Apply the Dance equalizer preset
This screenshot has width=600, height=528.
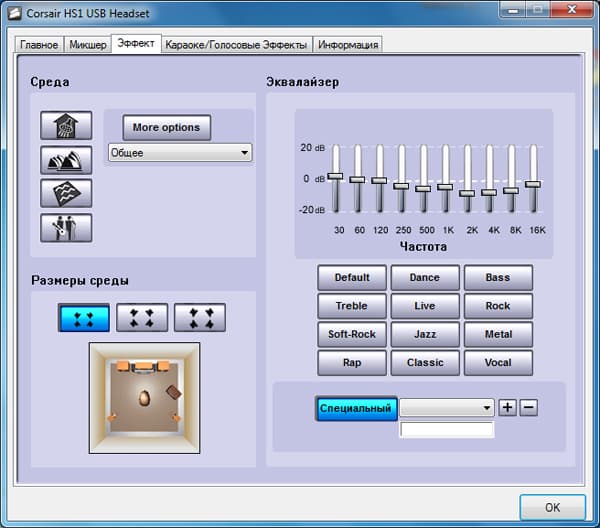pyautogui.click(x=425, y=277)
